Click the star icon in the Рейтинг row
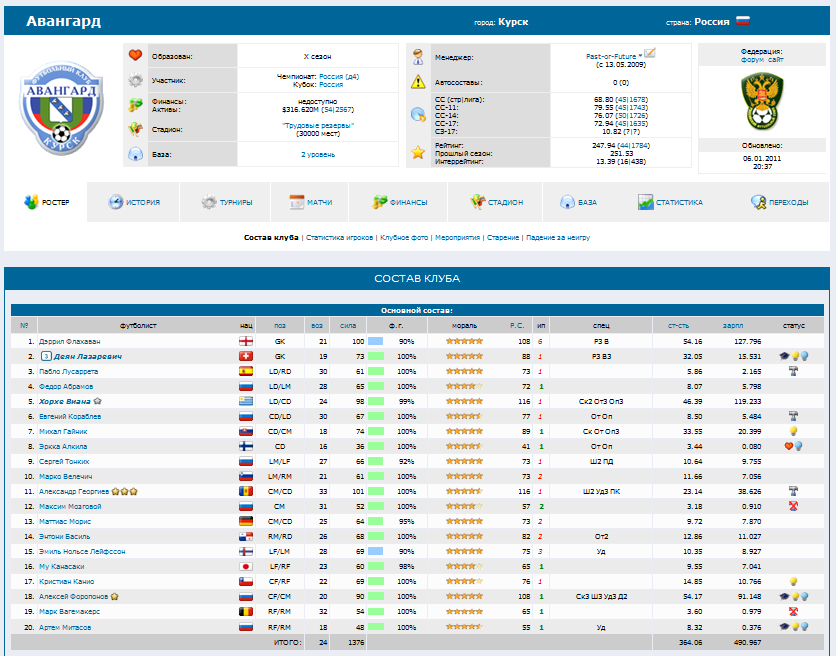 pyautogui.click(x=417, y=153)
